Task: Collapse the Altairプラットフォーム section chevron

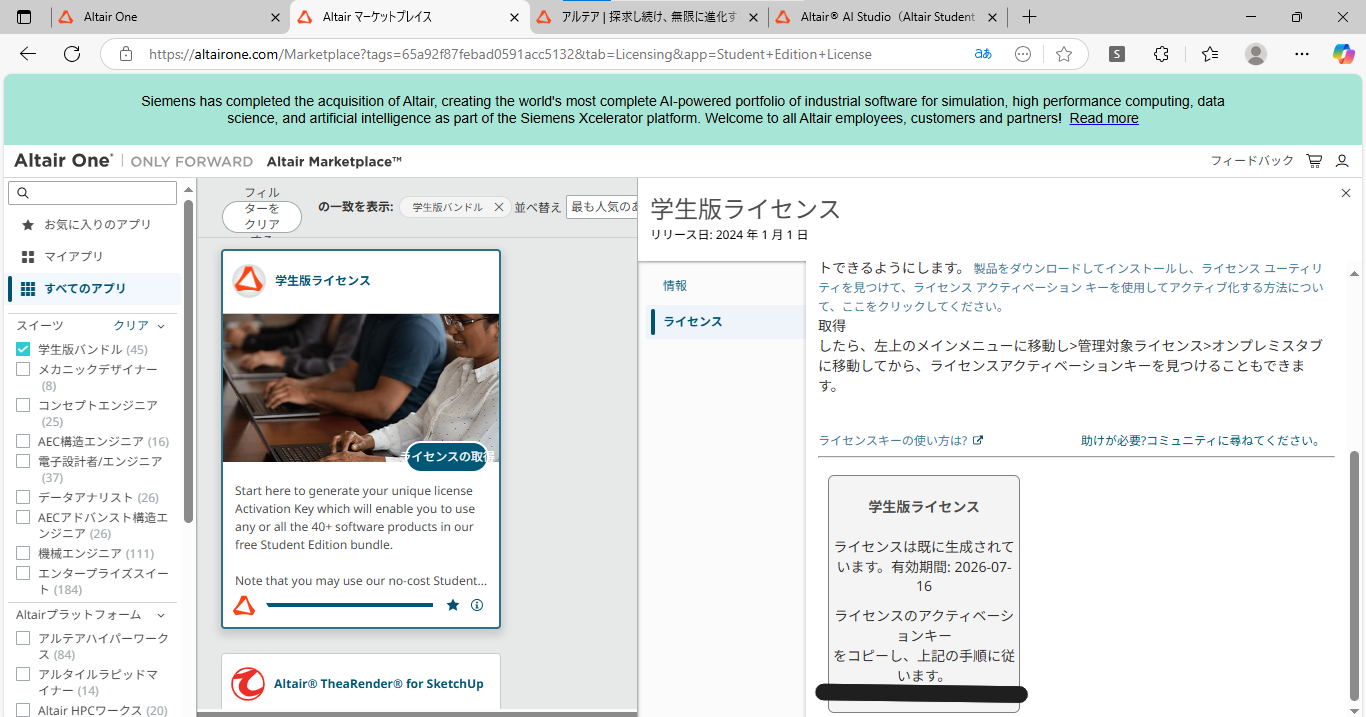Action: pos(161,615)
